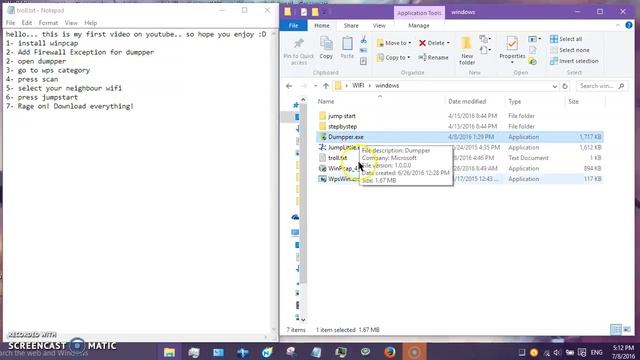Image resolution: width=640 pixels, height=360 pixels.
Task: Collapse the Explorer ribbon chevron
Action: (x=618, y=25)
